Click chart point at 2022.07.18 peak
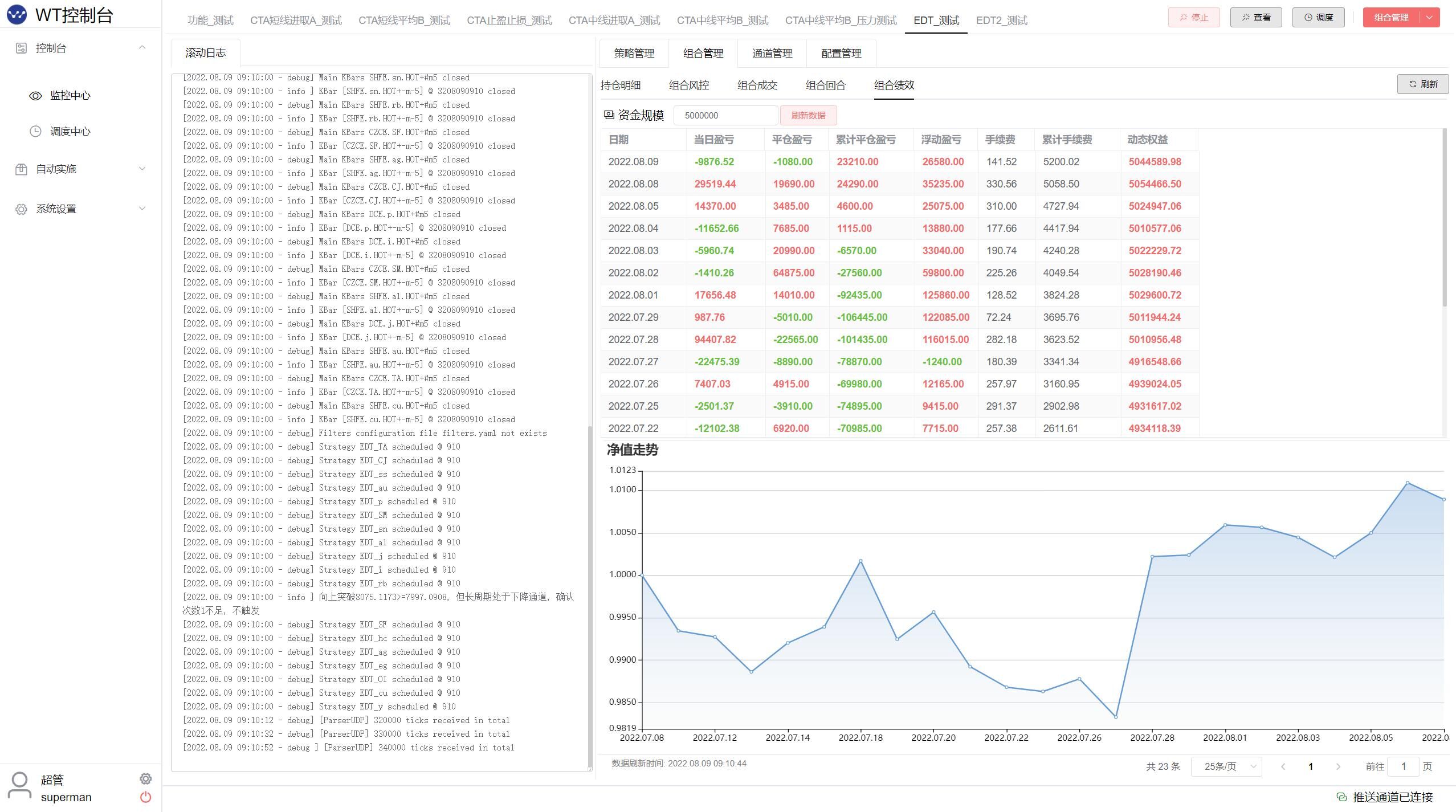The image size is (1456, 812). coord(860,561)
